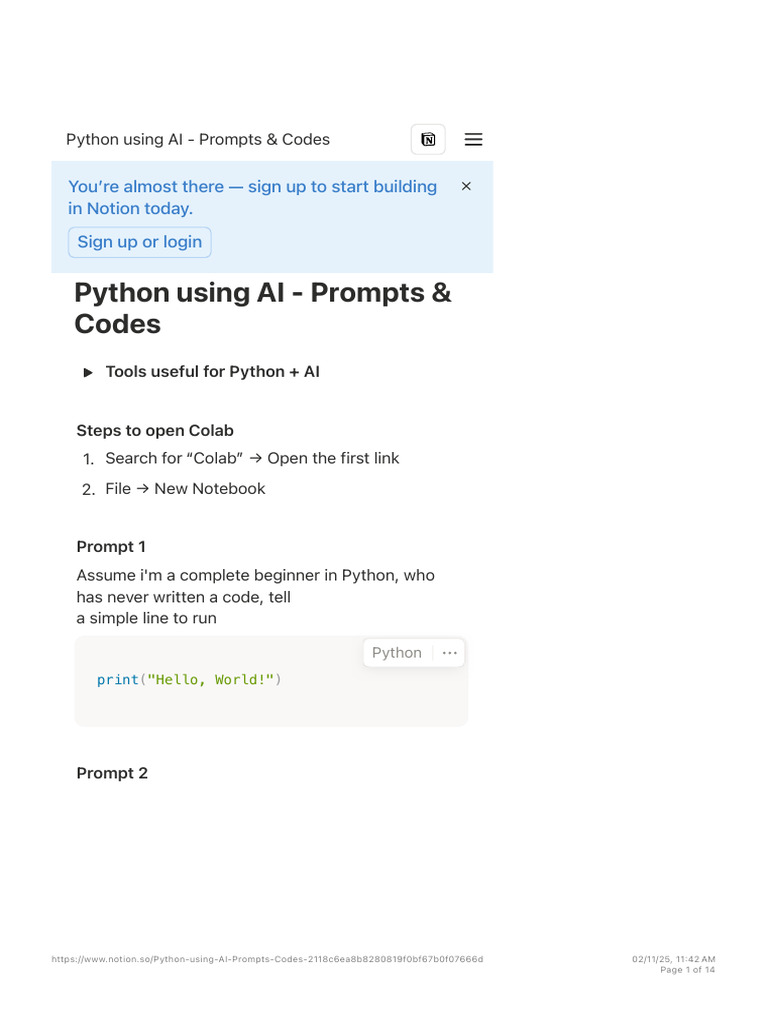This screenshot has width=768, height=1024.
Task: Click the print Hello World code line
Action: coord(189,680)
